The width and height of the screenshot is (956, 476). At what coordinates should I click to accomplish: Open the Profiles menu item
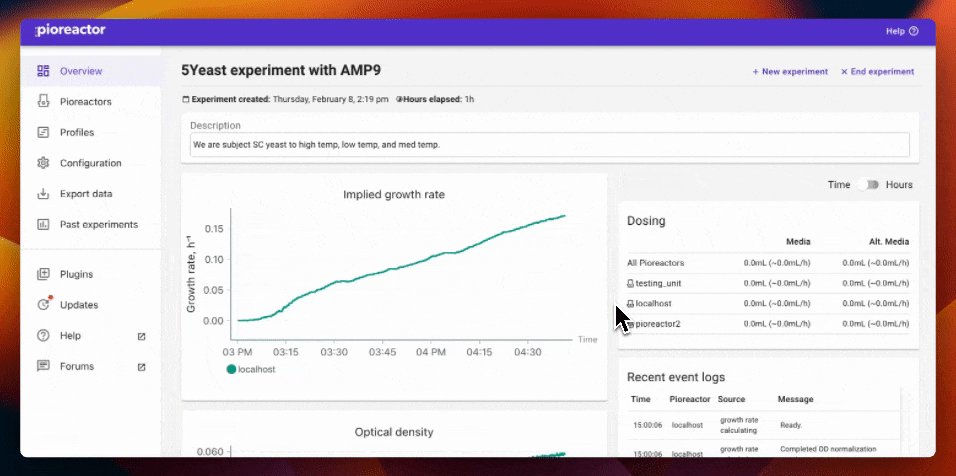(x=91, y=132)
